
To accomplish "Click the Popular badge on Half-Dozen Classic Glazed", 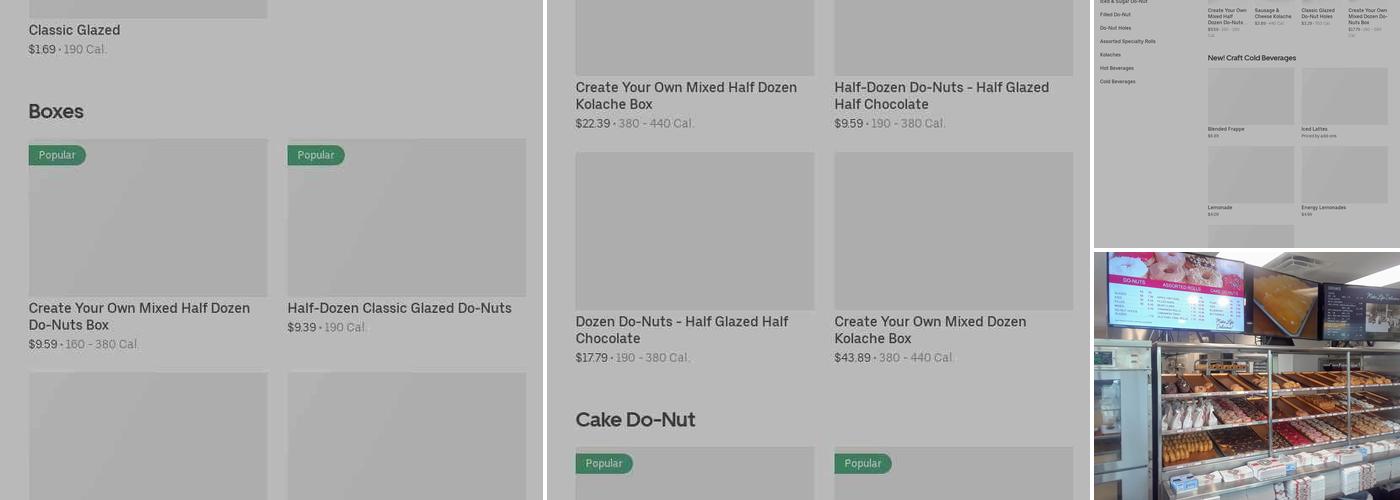I will [315, 155].
